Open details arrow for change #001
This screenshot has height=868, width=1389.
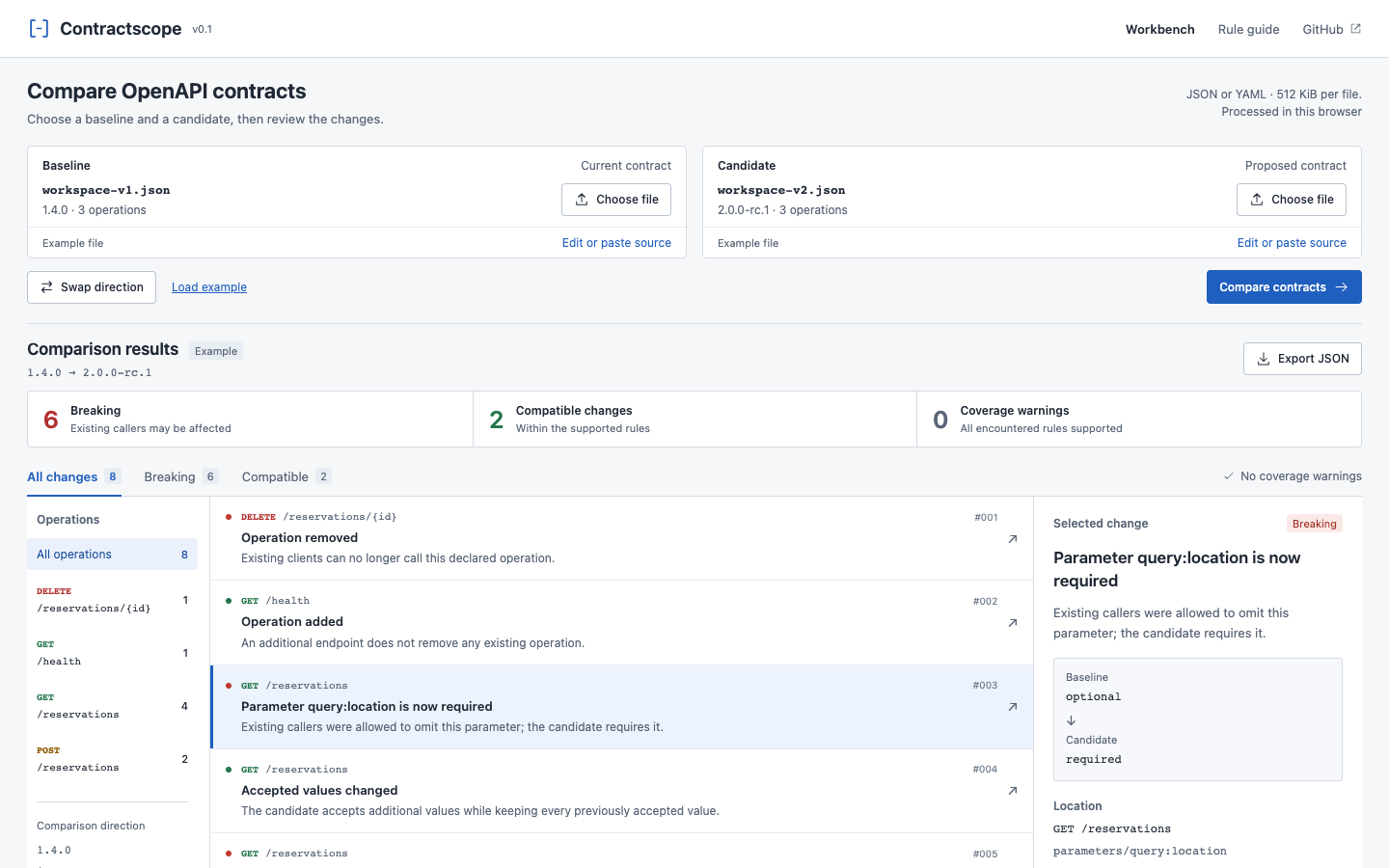click(x=1013, y=539)
